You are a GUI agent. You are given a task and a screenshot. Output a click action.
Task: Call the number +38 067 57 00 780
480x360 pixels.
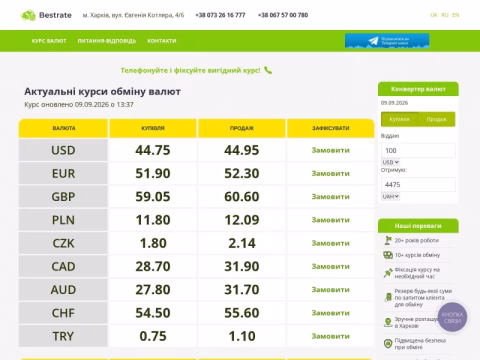click(x=283, y=15)
